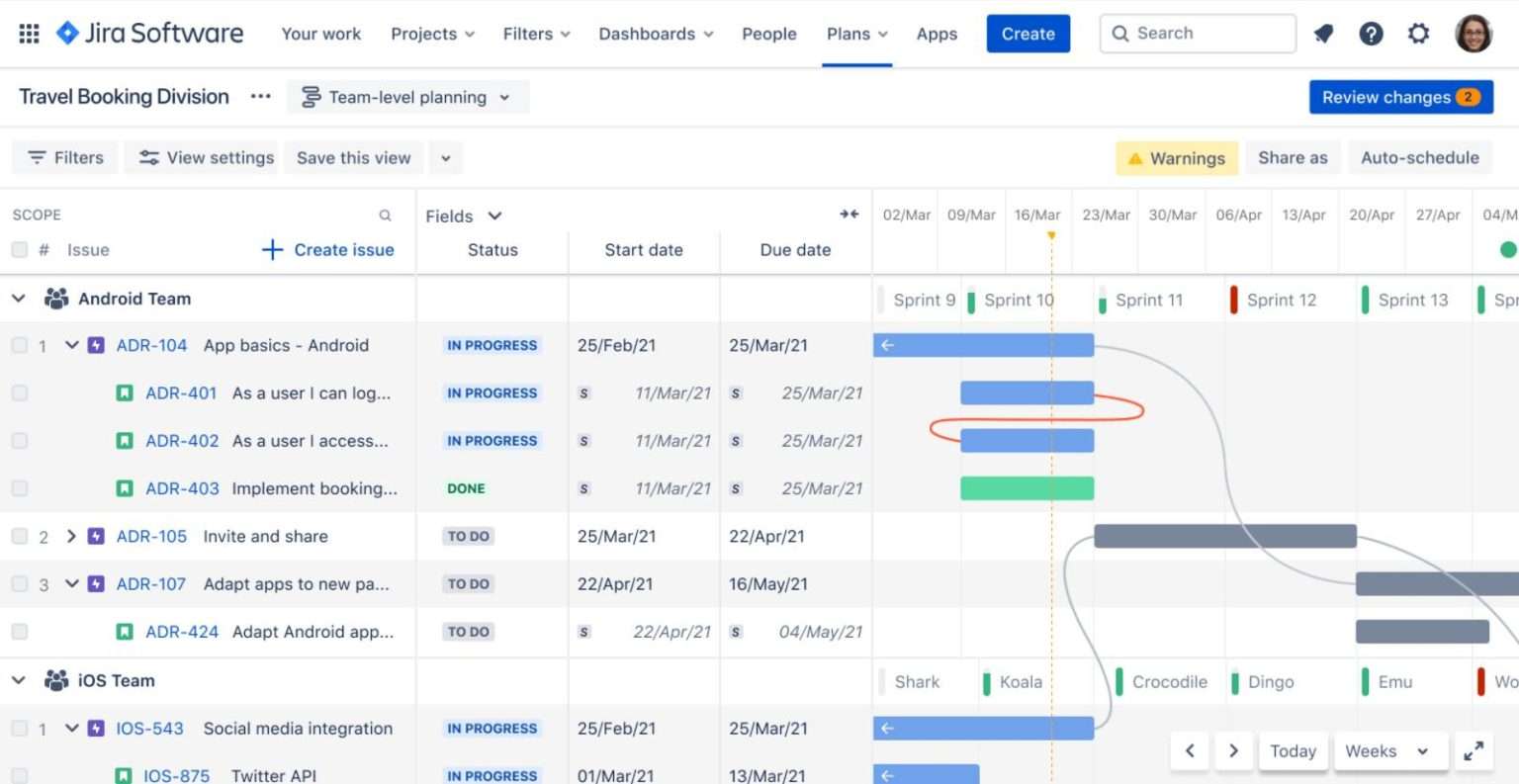
Task: Open the Jira app switcher grid
Action: tap(28, 33)
